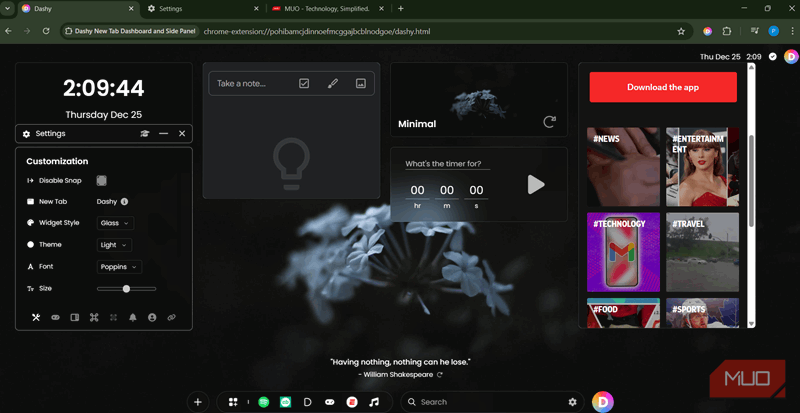Open the Theme dropdown set to Light

coord(114,245)
